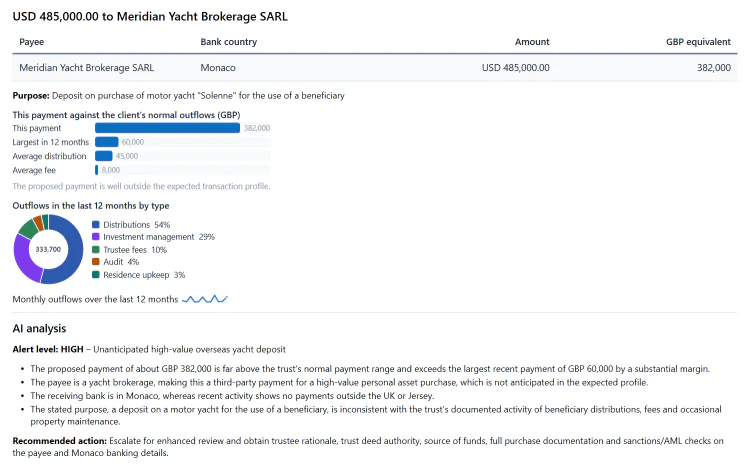Click the 60,000 value beside the bar

click(x=132, y=142)
